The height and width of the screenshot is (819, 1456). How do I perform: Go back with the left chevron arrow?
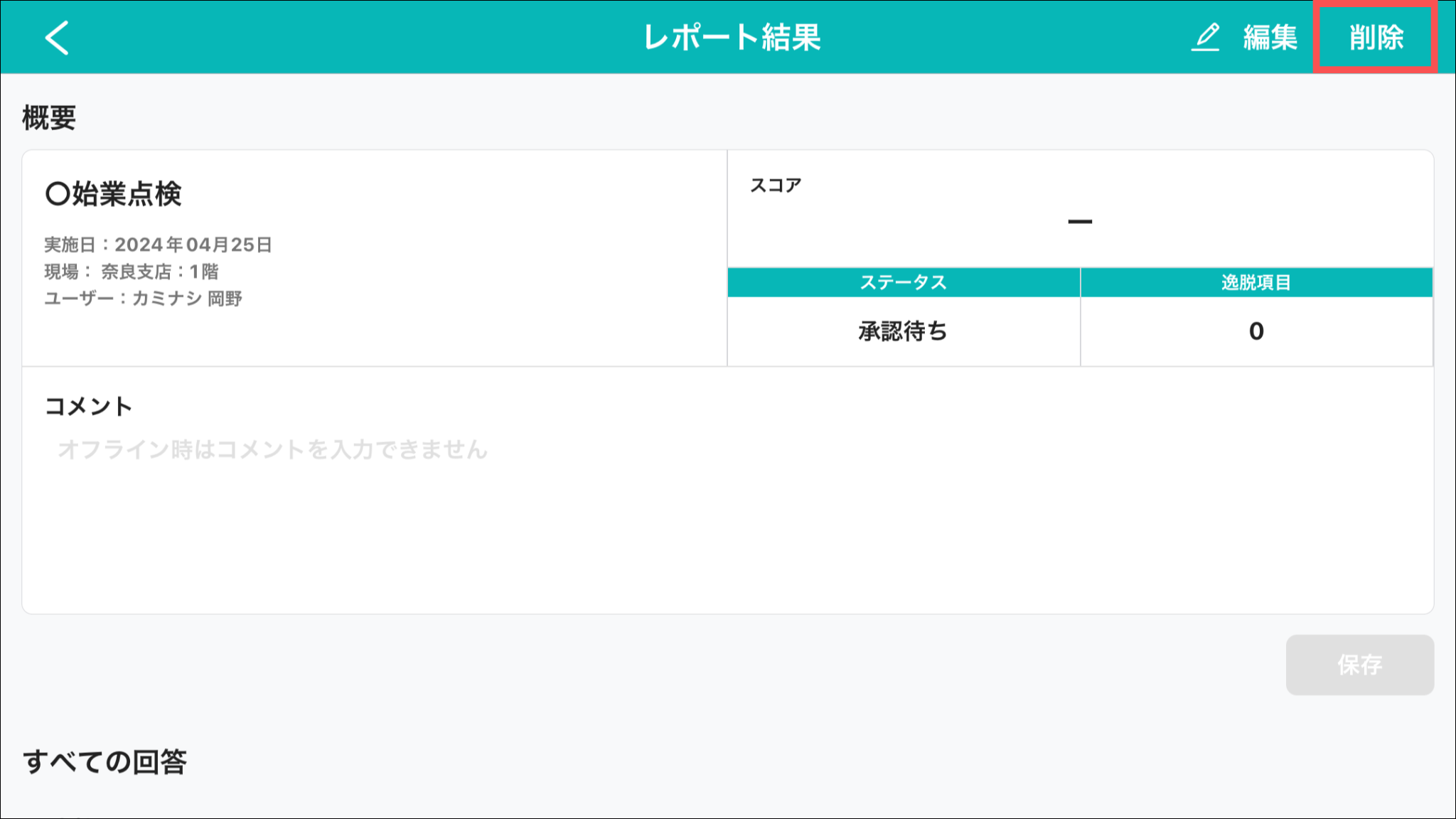[57, 37]
